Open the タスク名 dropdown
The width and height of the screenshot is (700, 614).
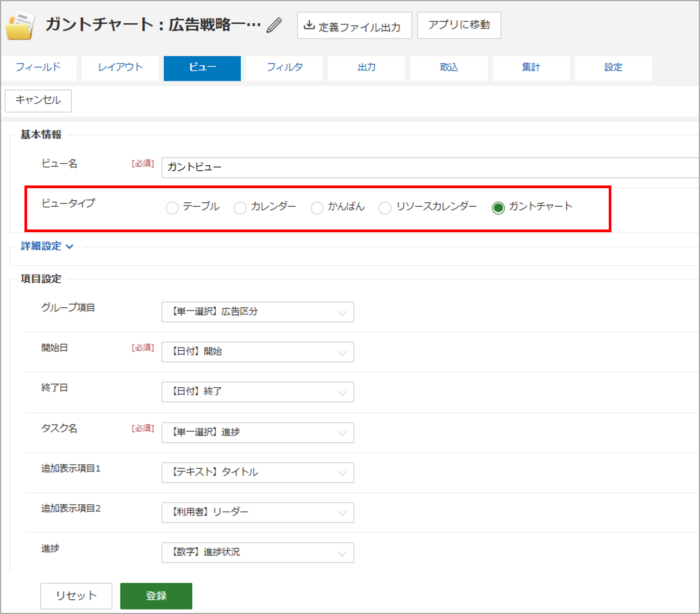tap(258, 432)
